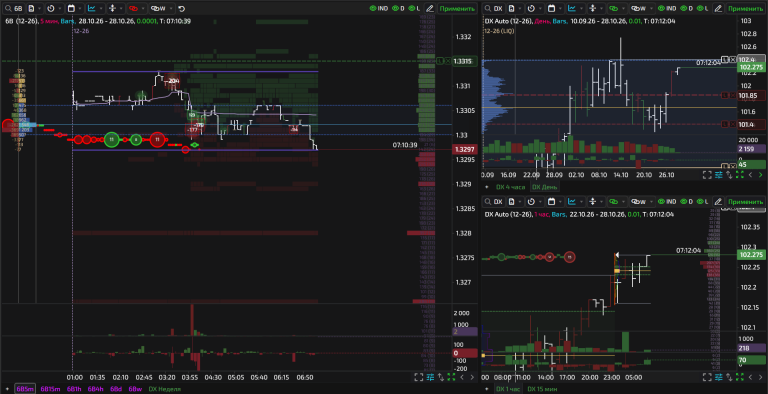The height and width of the screenshot is (394, 768).
Task: Search symbol field showing 6B
Action: pos(14,8)
